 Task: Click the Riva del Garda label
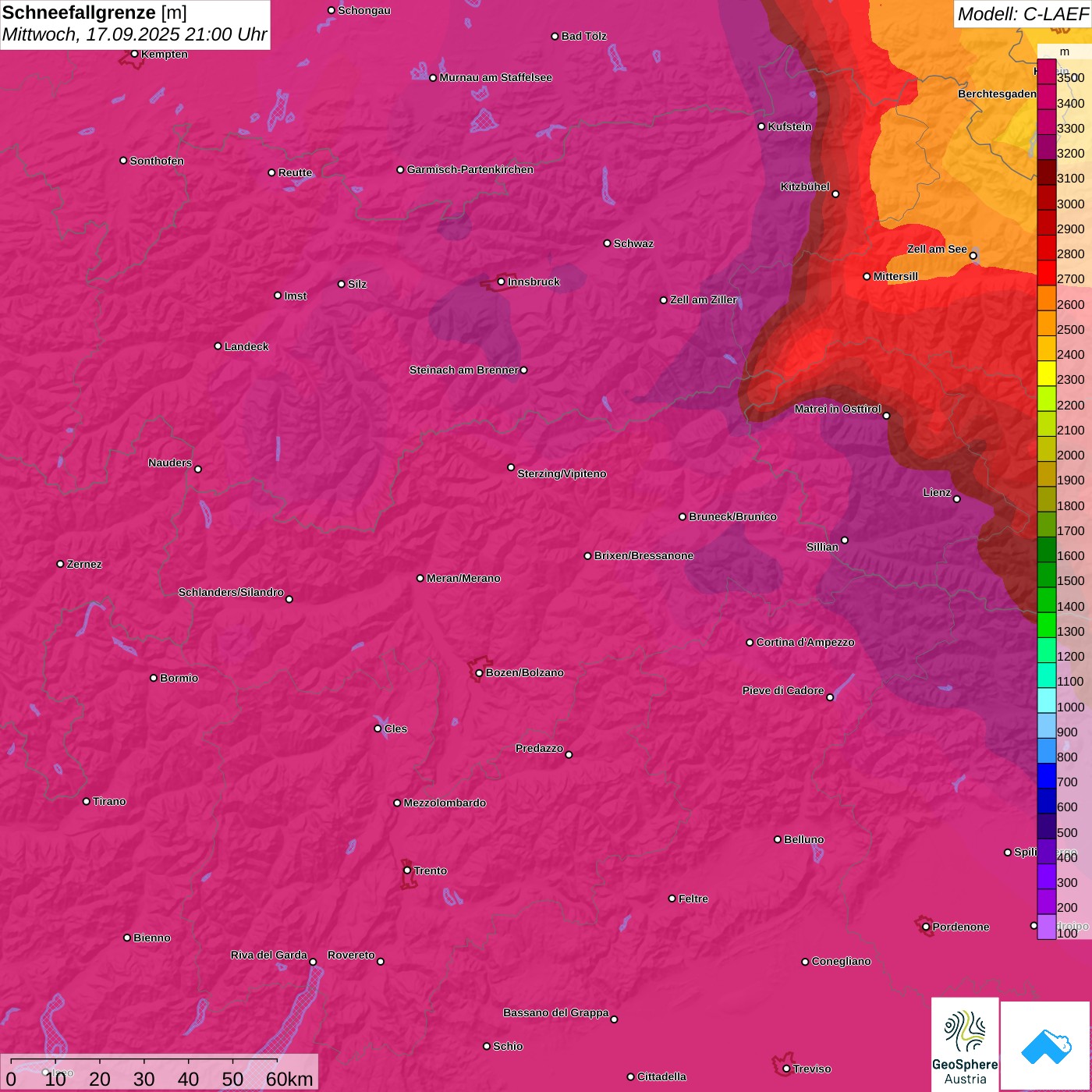coord(269,955)
